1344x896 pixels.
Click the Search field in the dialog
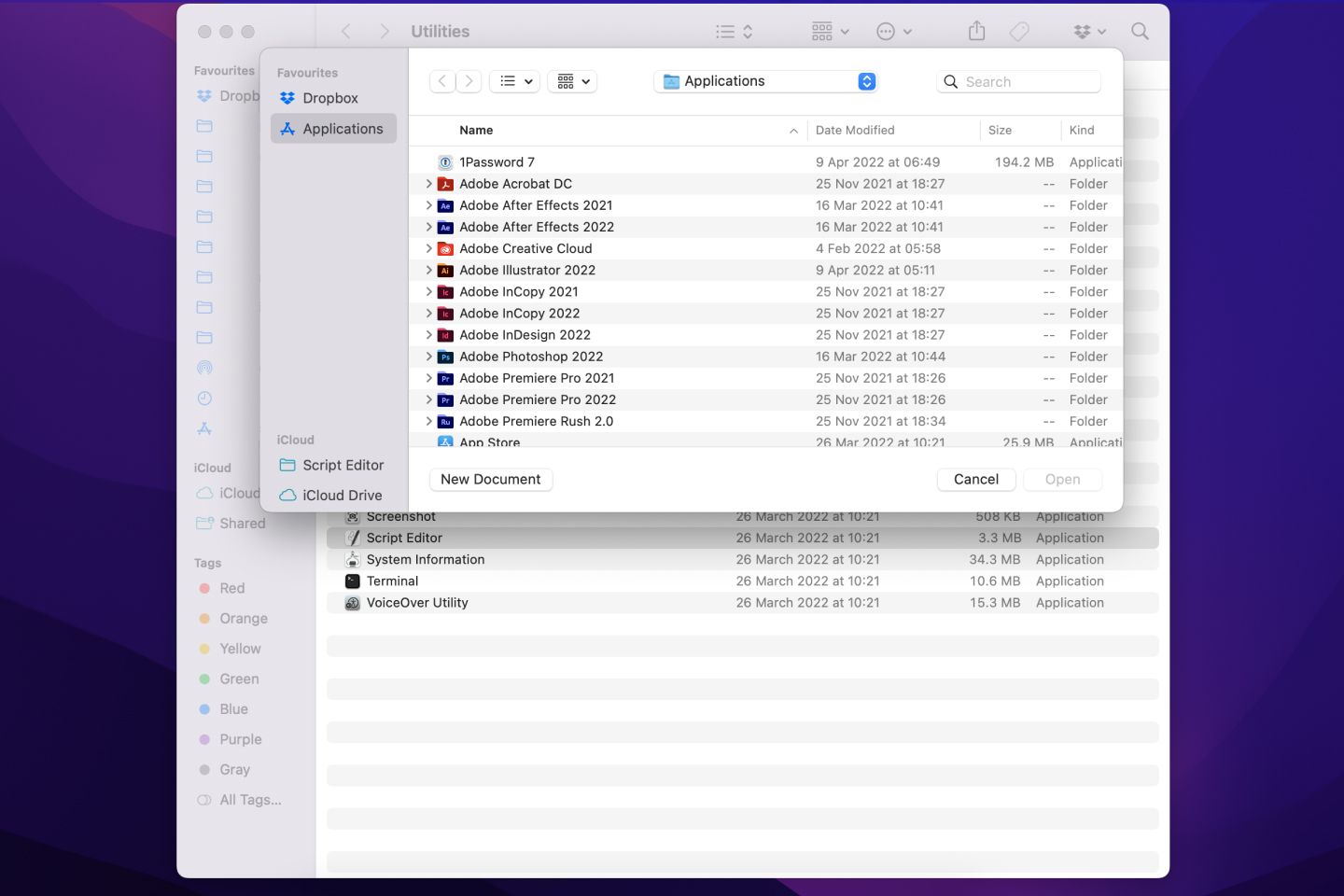pyautogui.click(x=1018, y=81)
